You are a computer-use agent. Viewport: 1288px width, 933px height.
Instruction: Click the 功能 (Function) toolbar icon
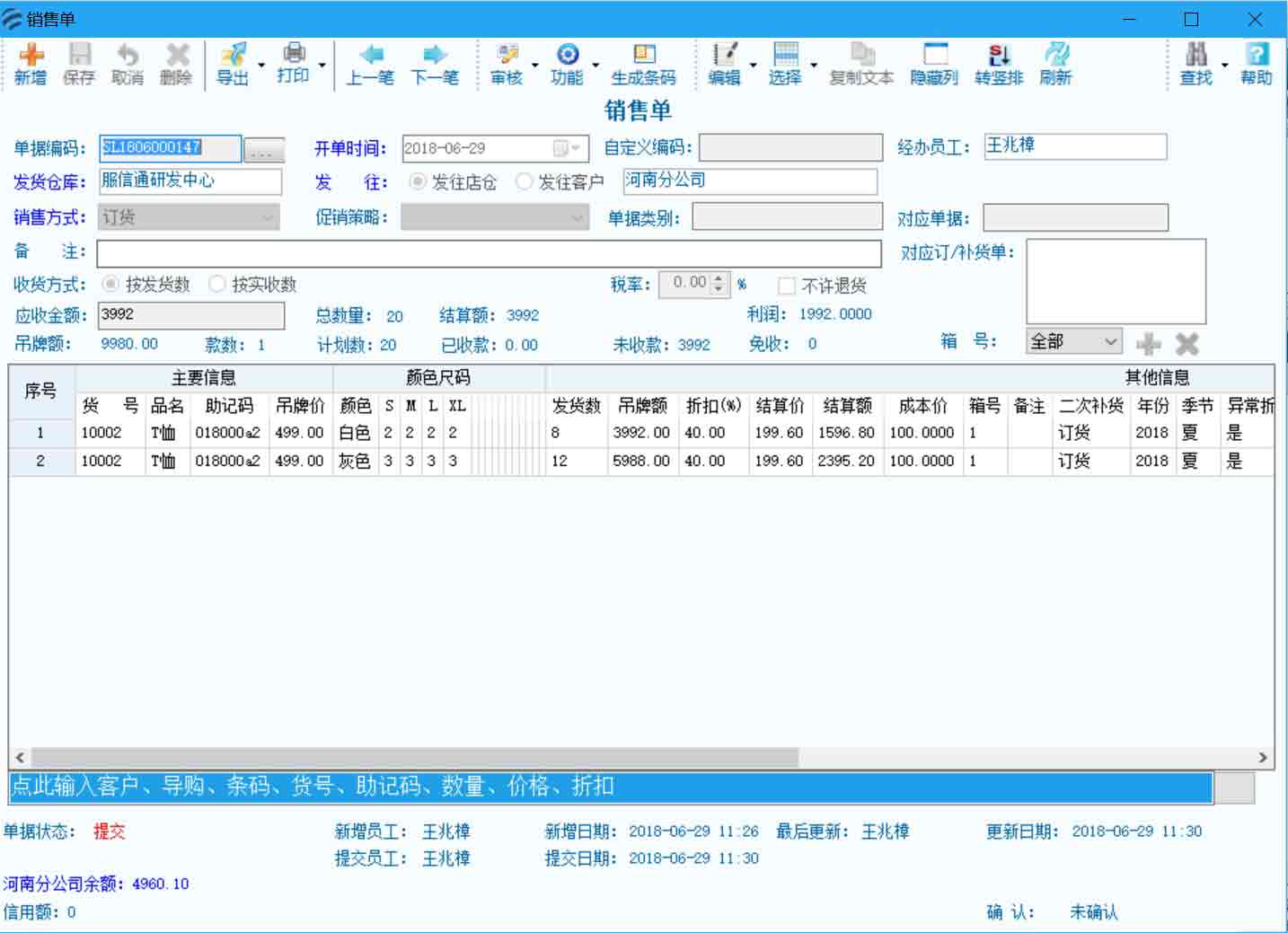click(x=567, y=64)
